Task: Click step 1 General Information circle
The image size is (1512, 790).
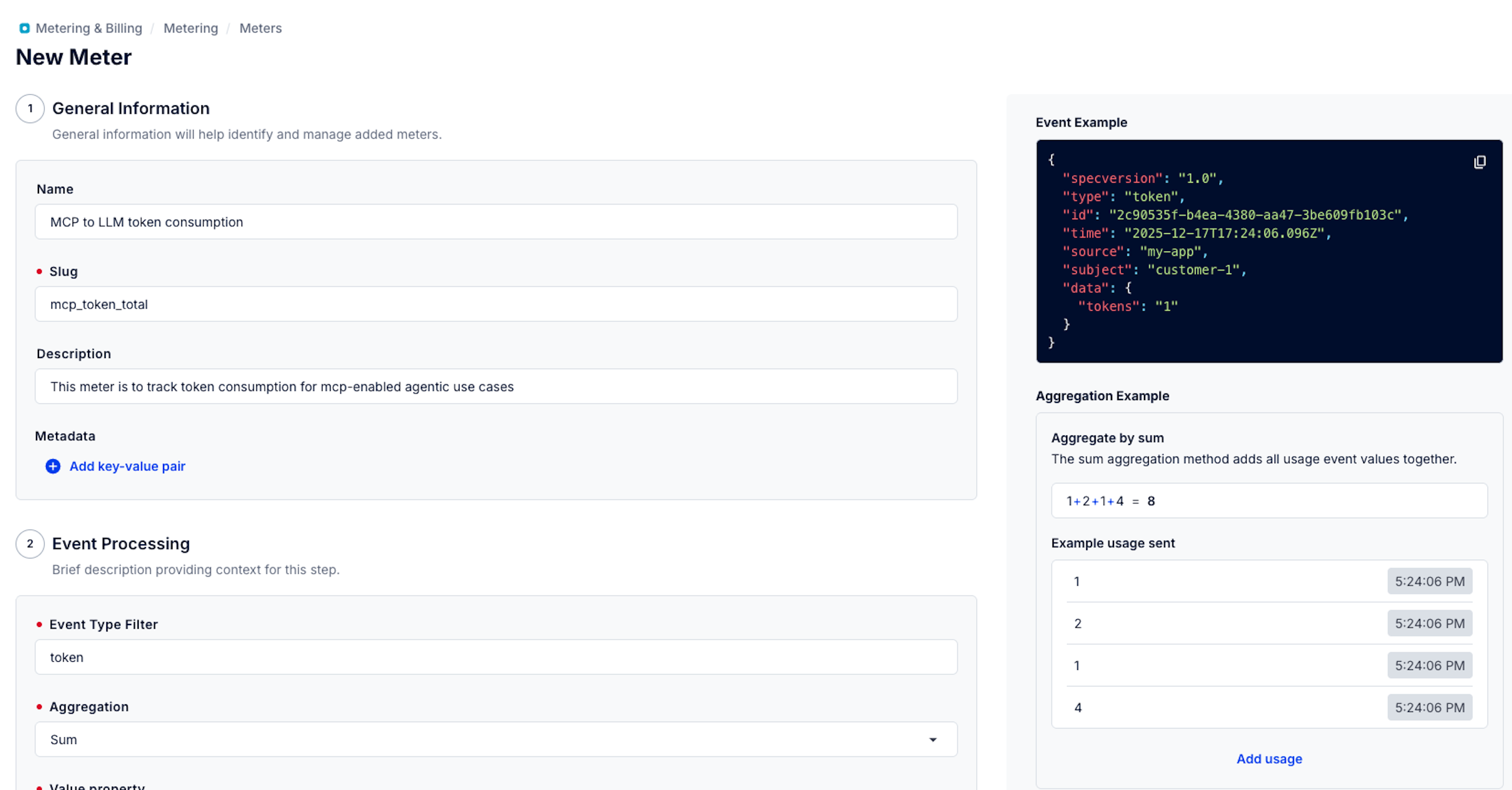Action: [x=30, y=109]
